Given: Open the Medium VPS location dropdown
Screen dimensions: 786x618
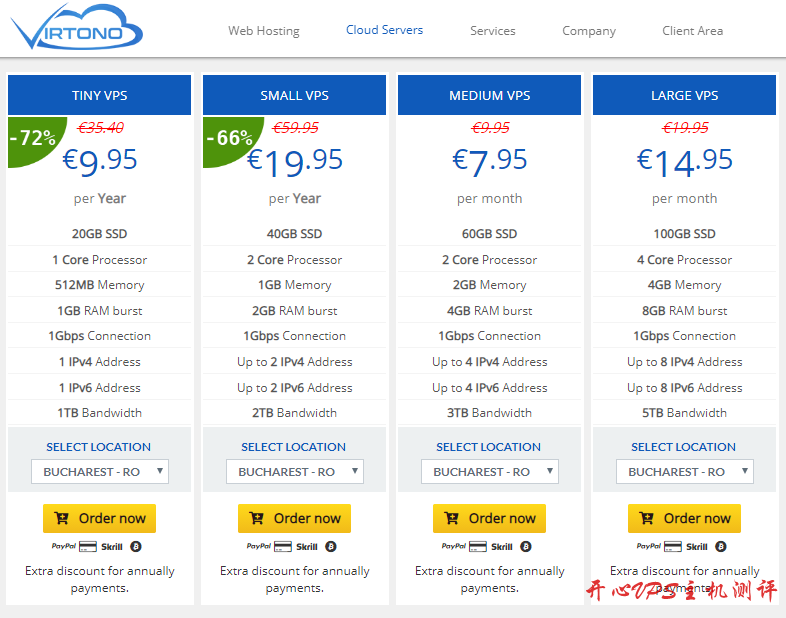Looking at the screenshot, I should 489,472.
